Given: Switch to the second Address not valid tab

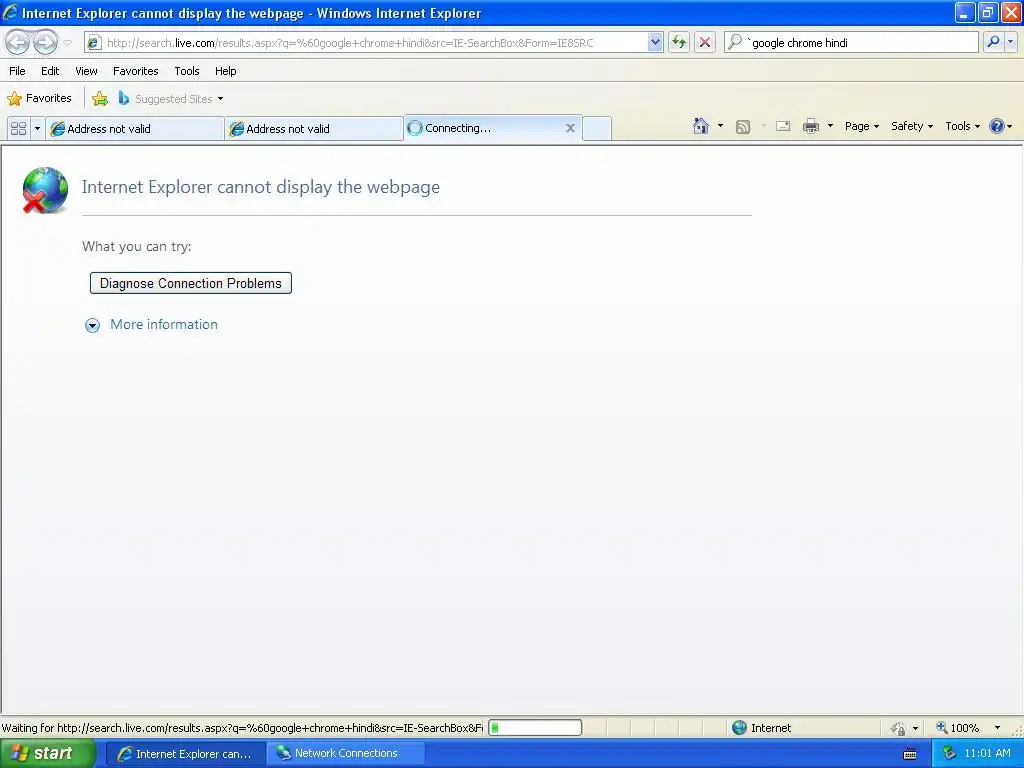Looking at the screenshot, I should point(314,129).
